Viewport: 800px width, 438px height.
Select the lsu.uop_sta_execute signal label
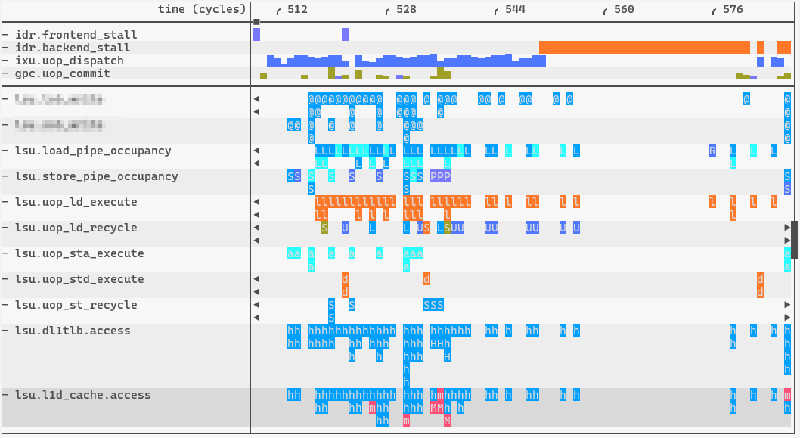[x=80, y=253]
